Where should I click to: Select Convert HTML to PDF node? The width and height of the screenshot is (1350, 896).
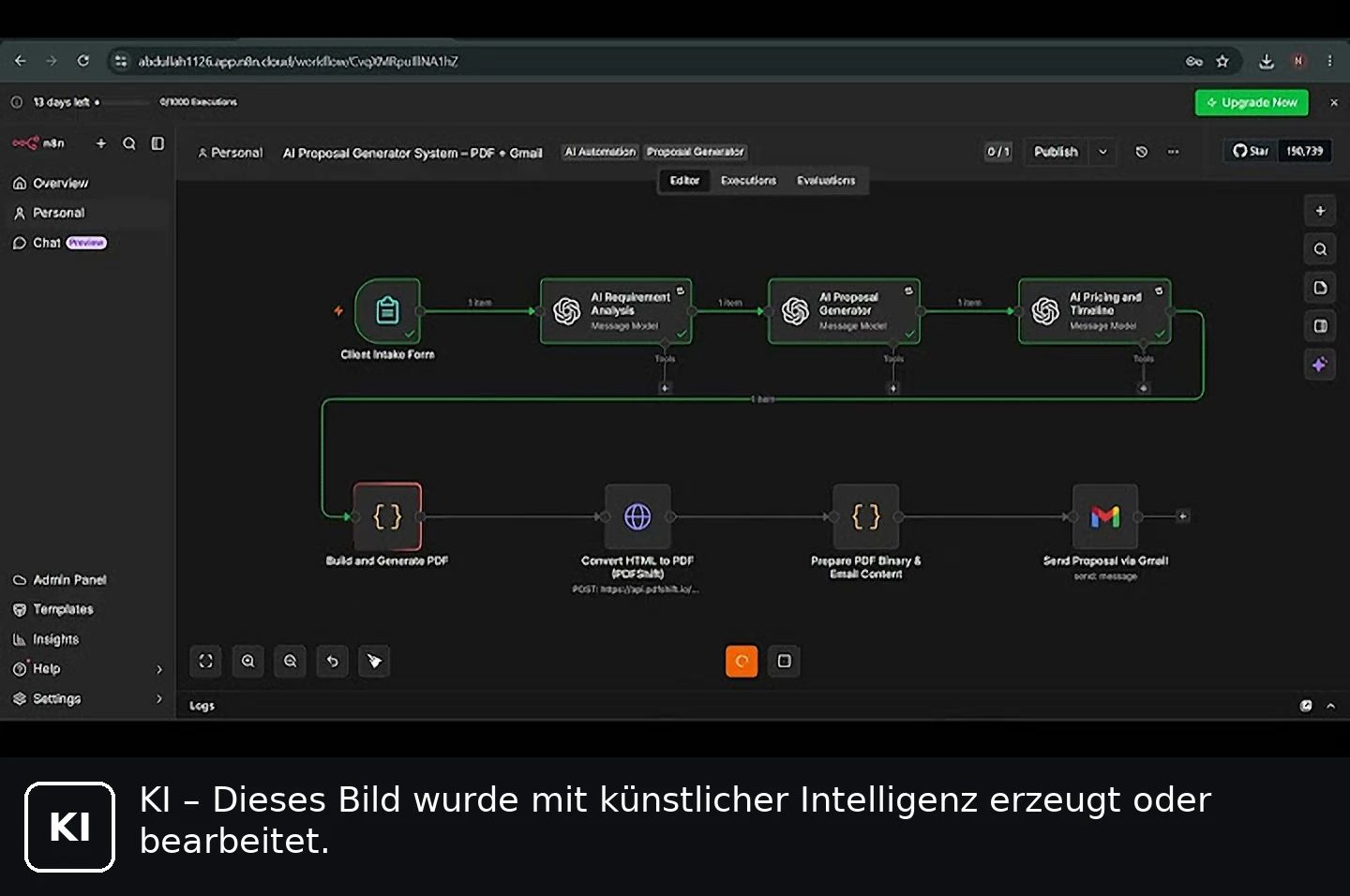[637, 516]
